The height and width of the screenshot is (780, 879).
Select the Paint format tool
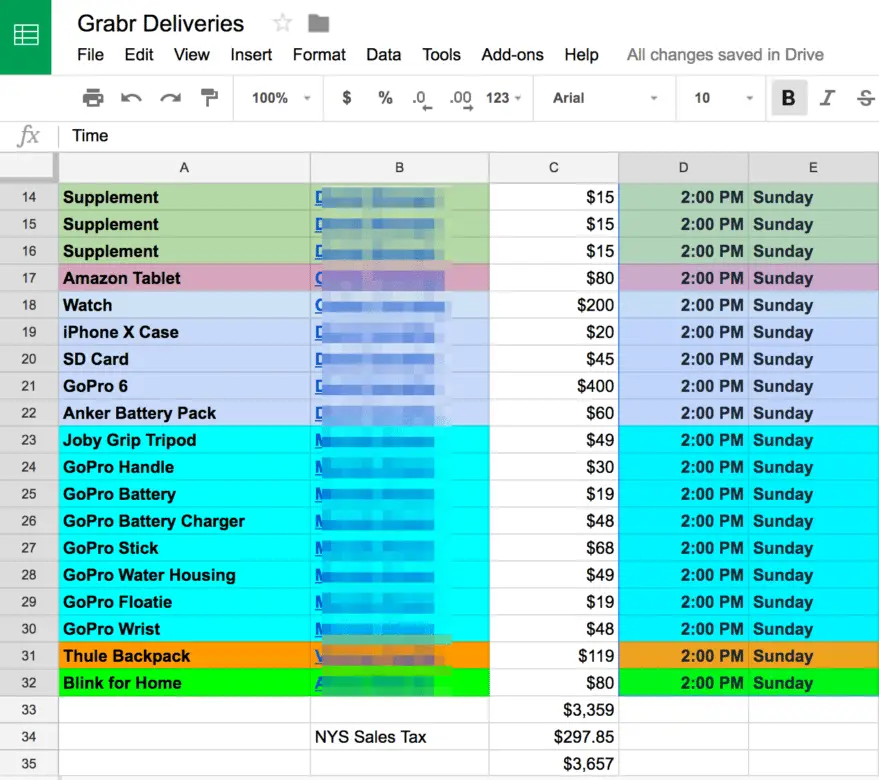pos(209,98)
